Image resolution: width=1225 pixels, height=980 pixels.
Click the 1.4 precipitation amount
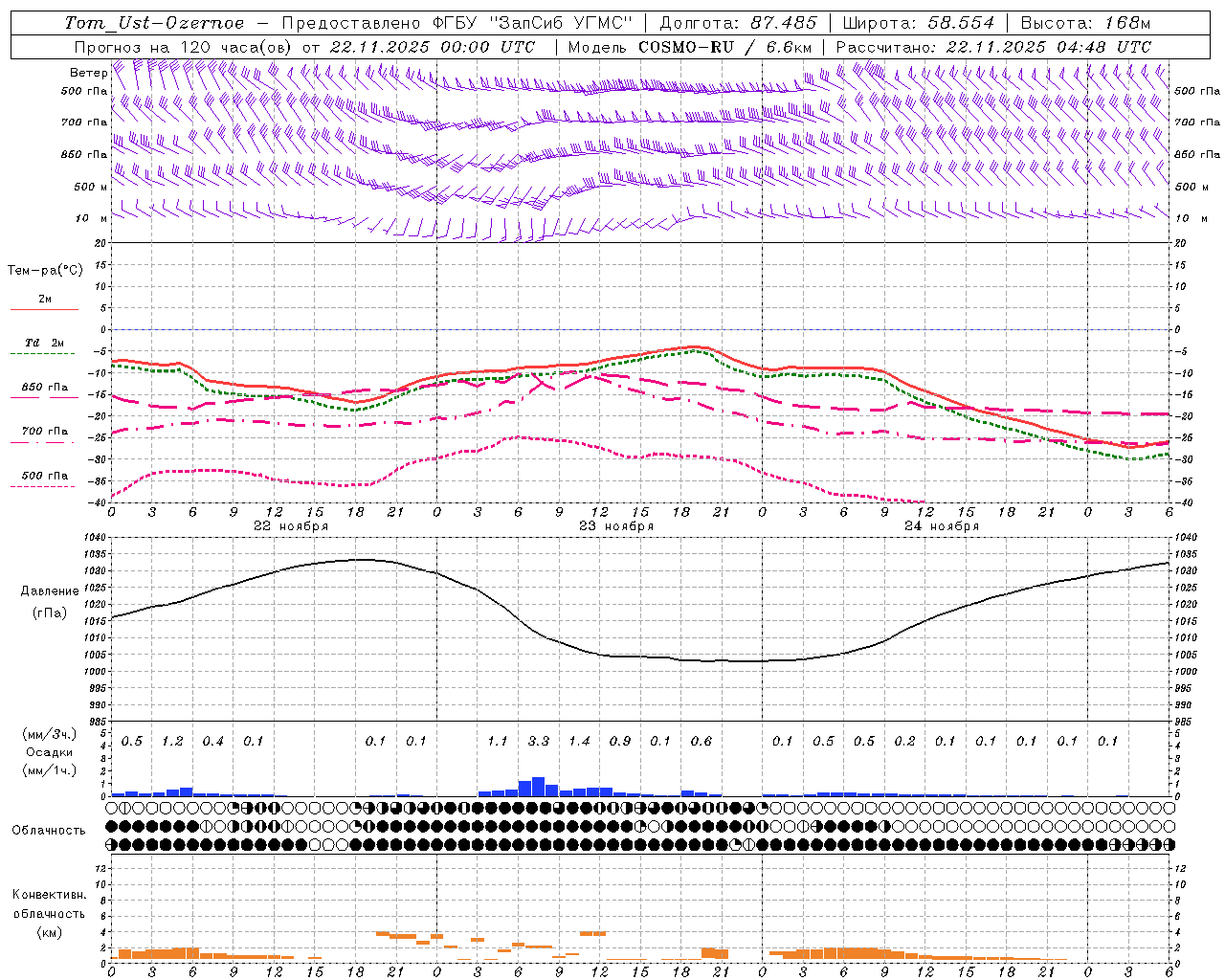coord(579,741)
